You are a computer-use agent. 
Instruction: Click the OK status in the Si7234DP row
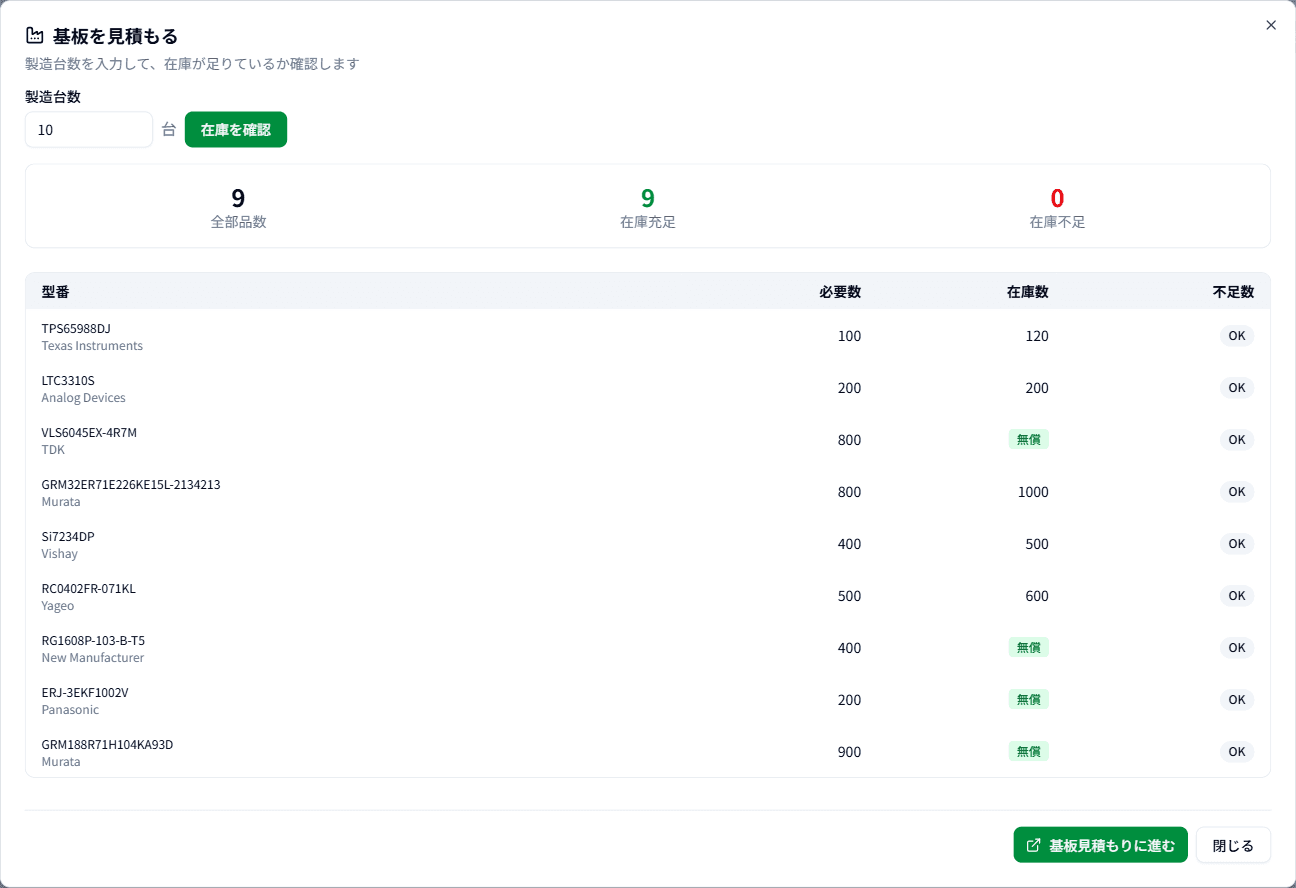[1237, 544]
